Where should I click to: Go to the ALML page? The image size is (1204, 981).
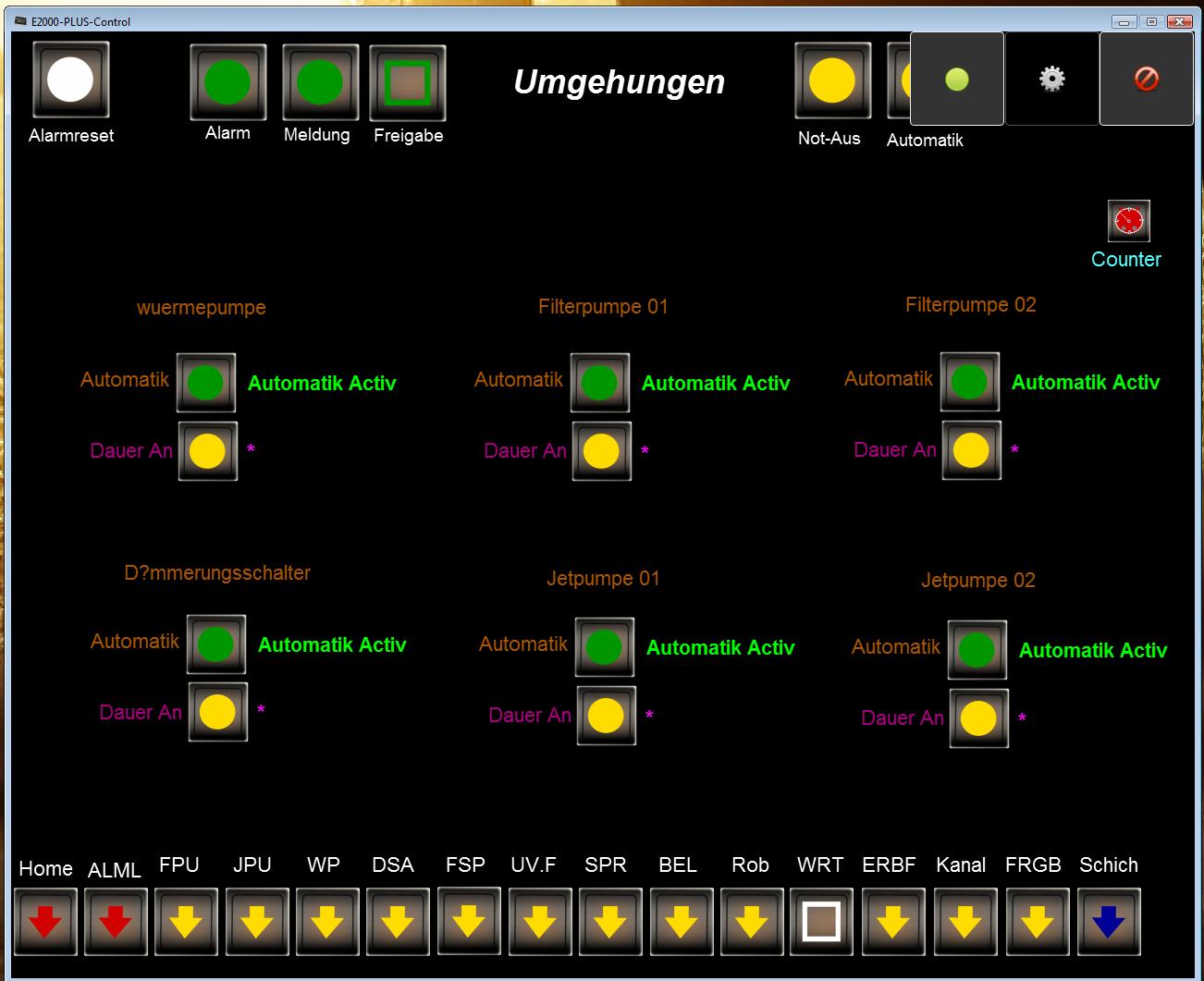coord(116,922)
